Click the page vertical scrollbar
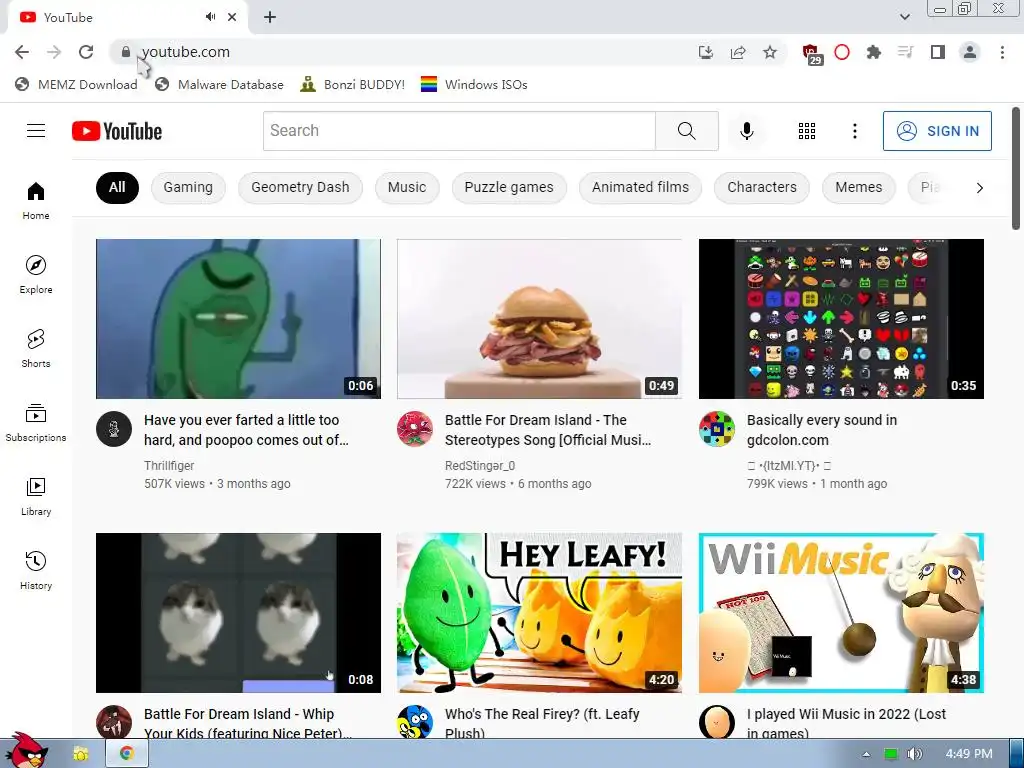The height and width of the screenshot is (768, 1024). pos(1016,168)
